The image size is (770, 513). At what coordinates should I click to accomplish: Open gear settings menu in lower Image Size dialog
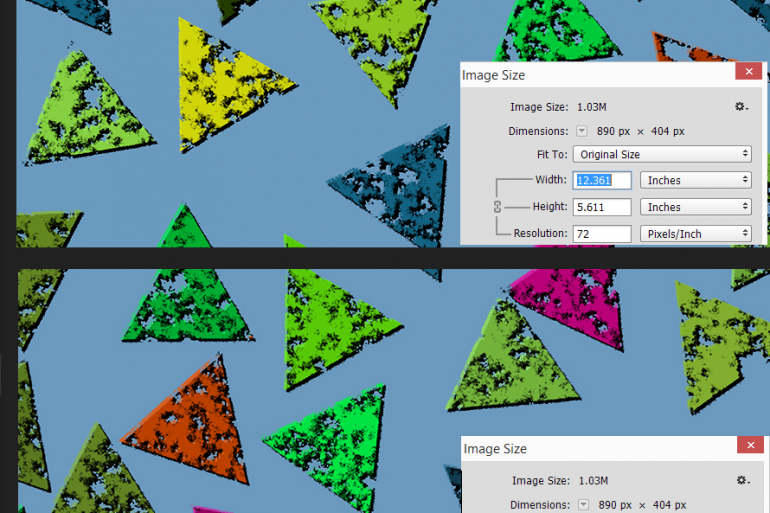[x=742, y=481]
